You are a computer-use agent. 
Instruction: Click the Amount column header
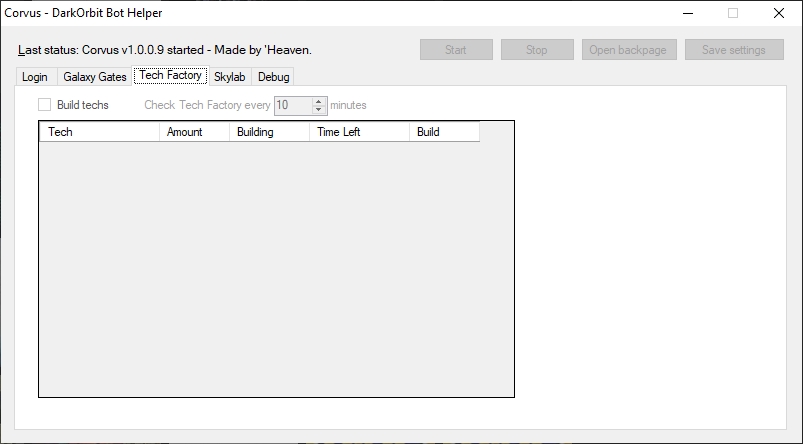[x=195, y=132]
